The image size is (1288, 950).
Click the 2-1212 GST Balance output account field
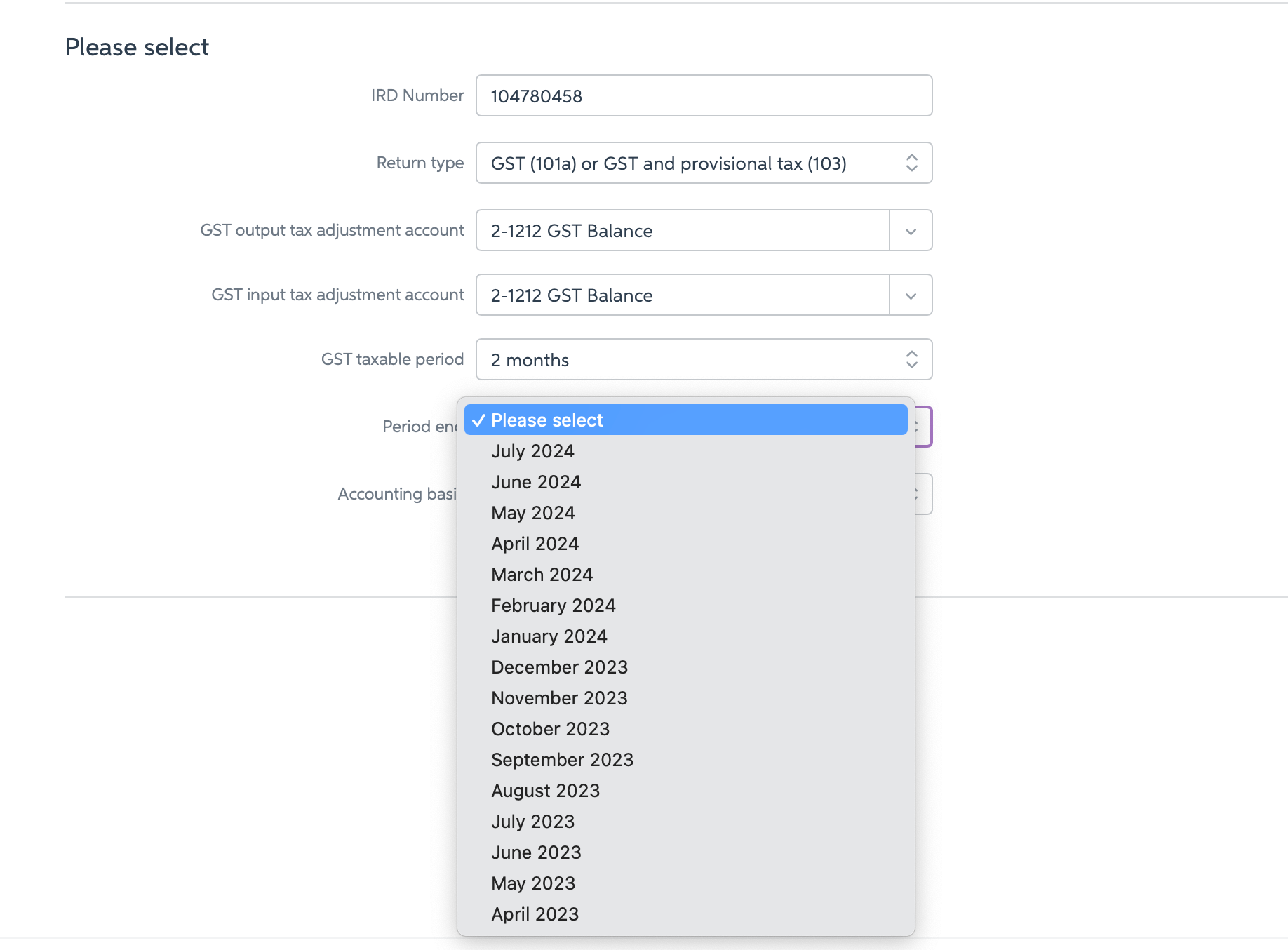coord(680,230)
